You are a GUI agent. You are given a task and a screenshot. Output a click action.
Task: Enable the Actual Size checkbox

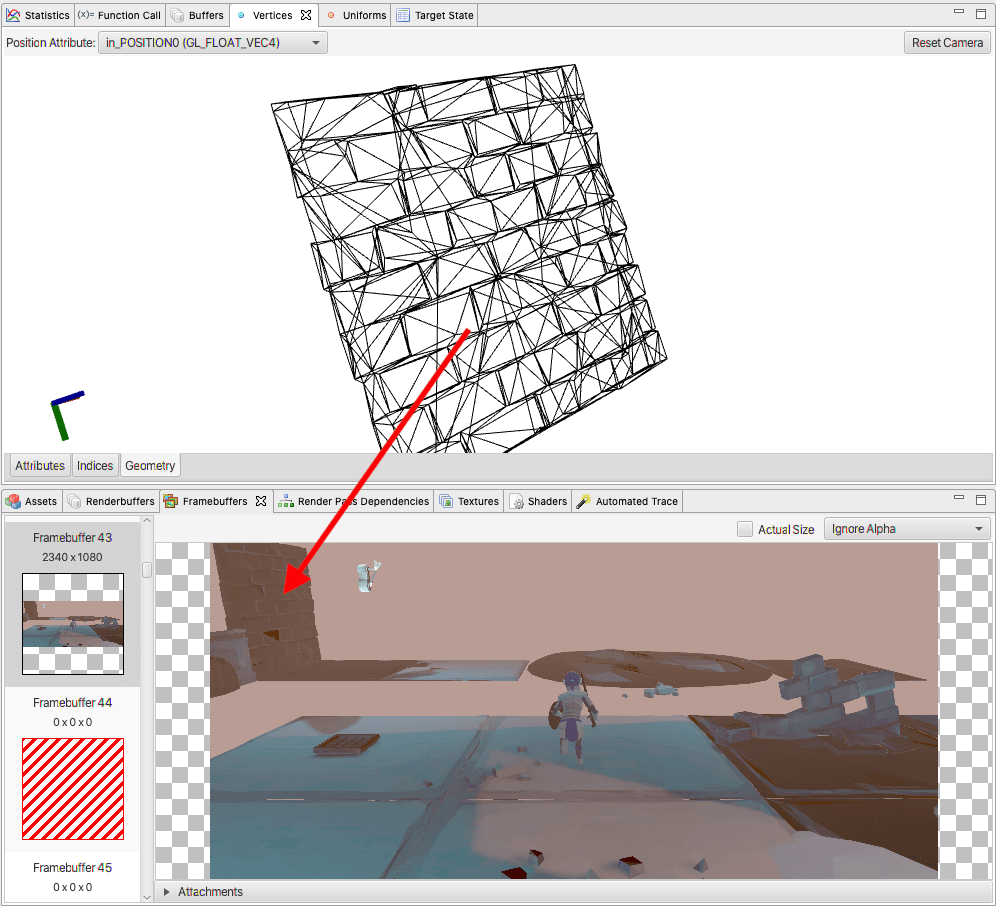[744, 529]
